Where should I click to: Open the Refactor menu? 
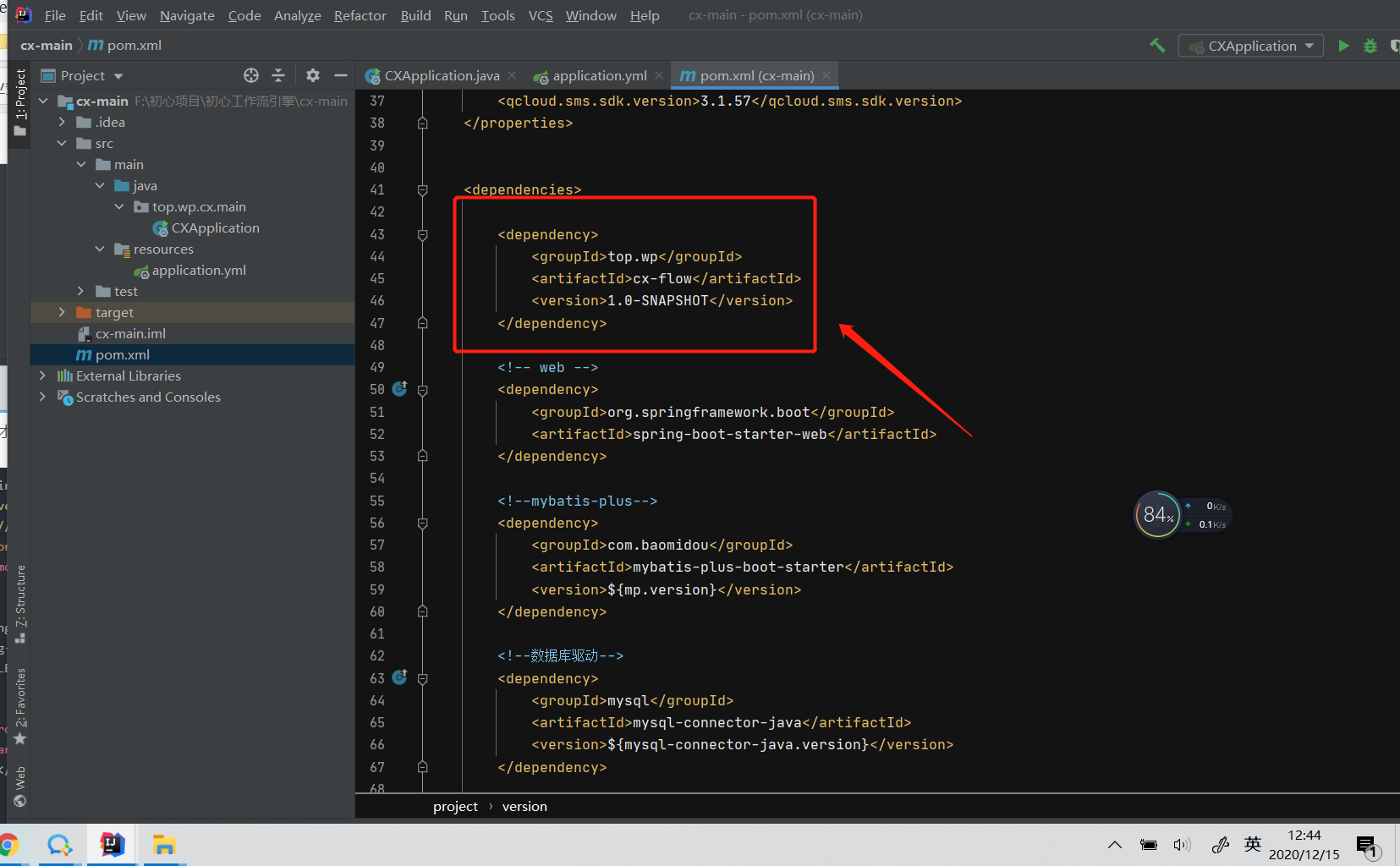tap(360, 15)
